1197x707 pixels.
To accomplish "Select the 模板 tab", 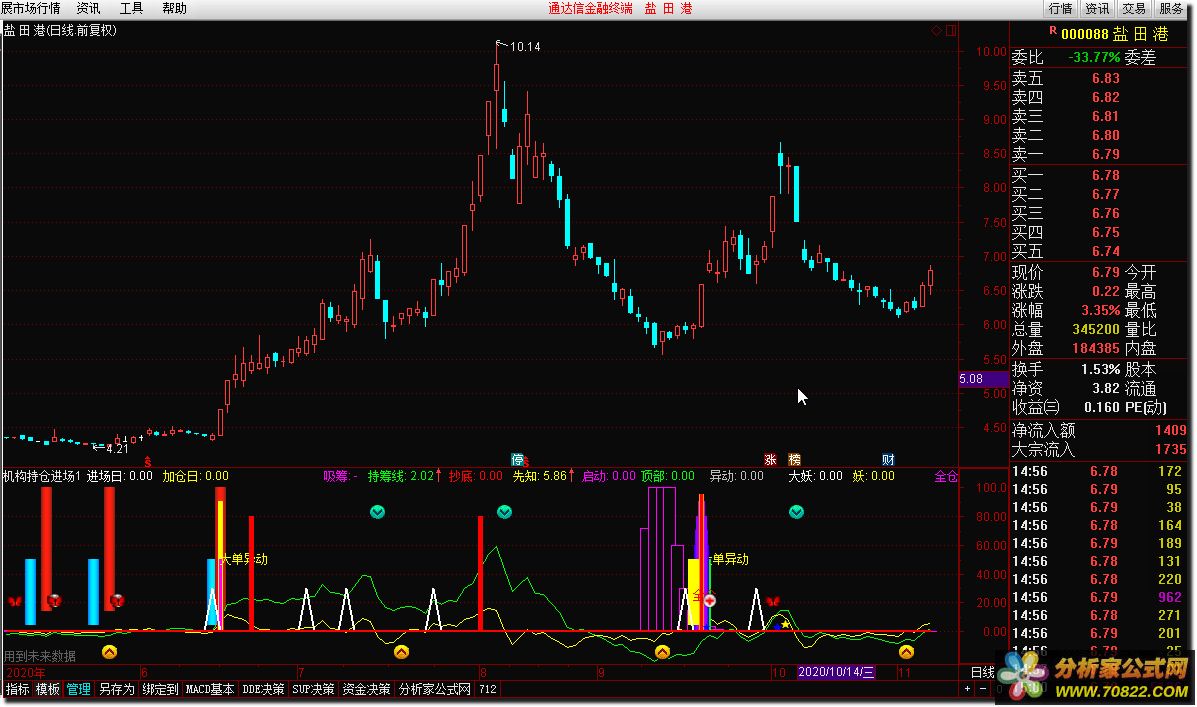I will [47, 689].
